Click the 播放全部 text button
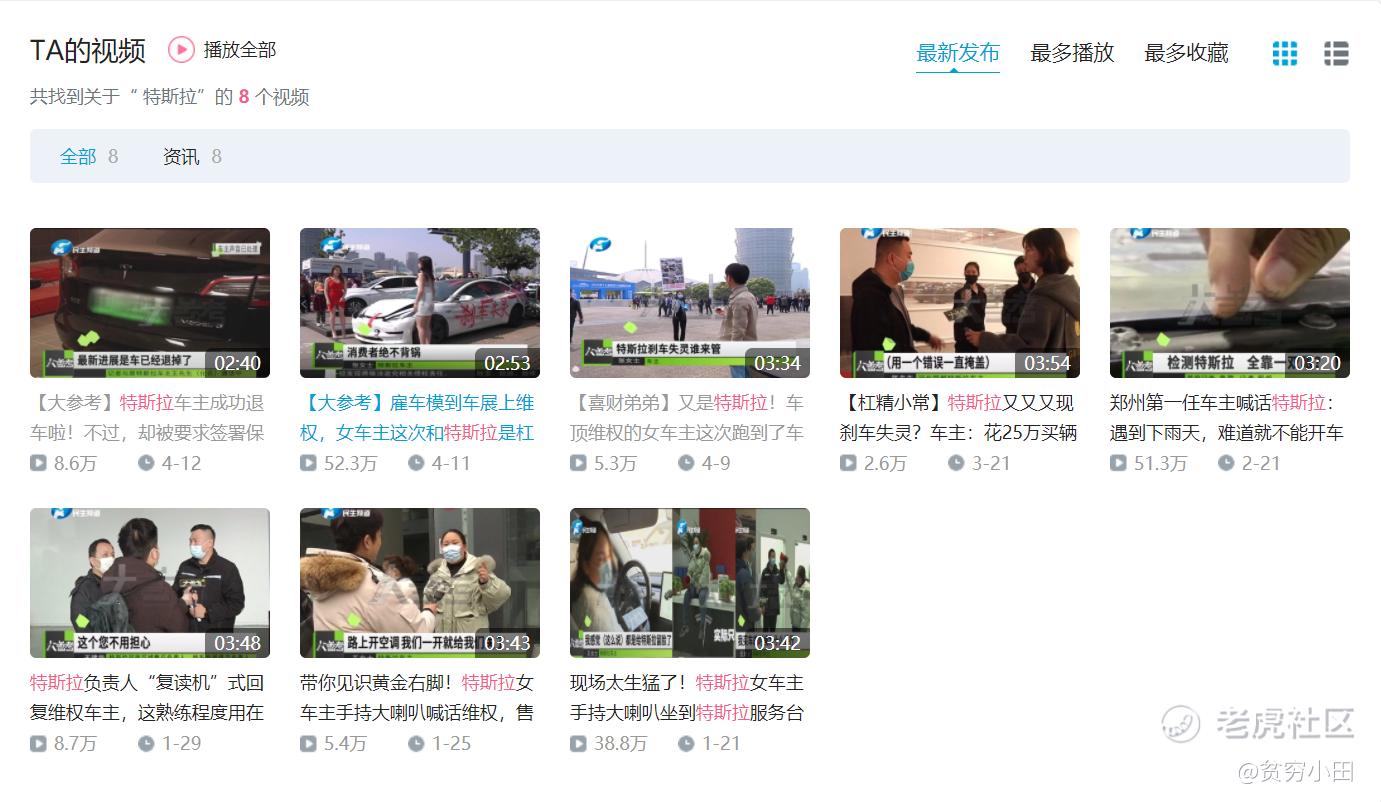 pyautogui.click(x=240, y=49)
